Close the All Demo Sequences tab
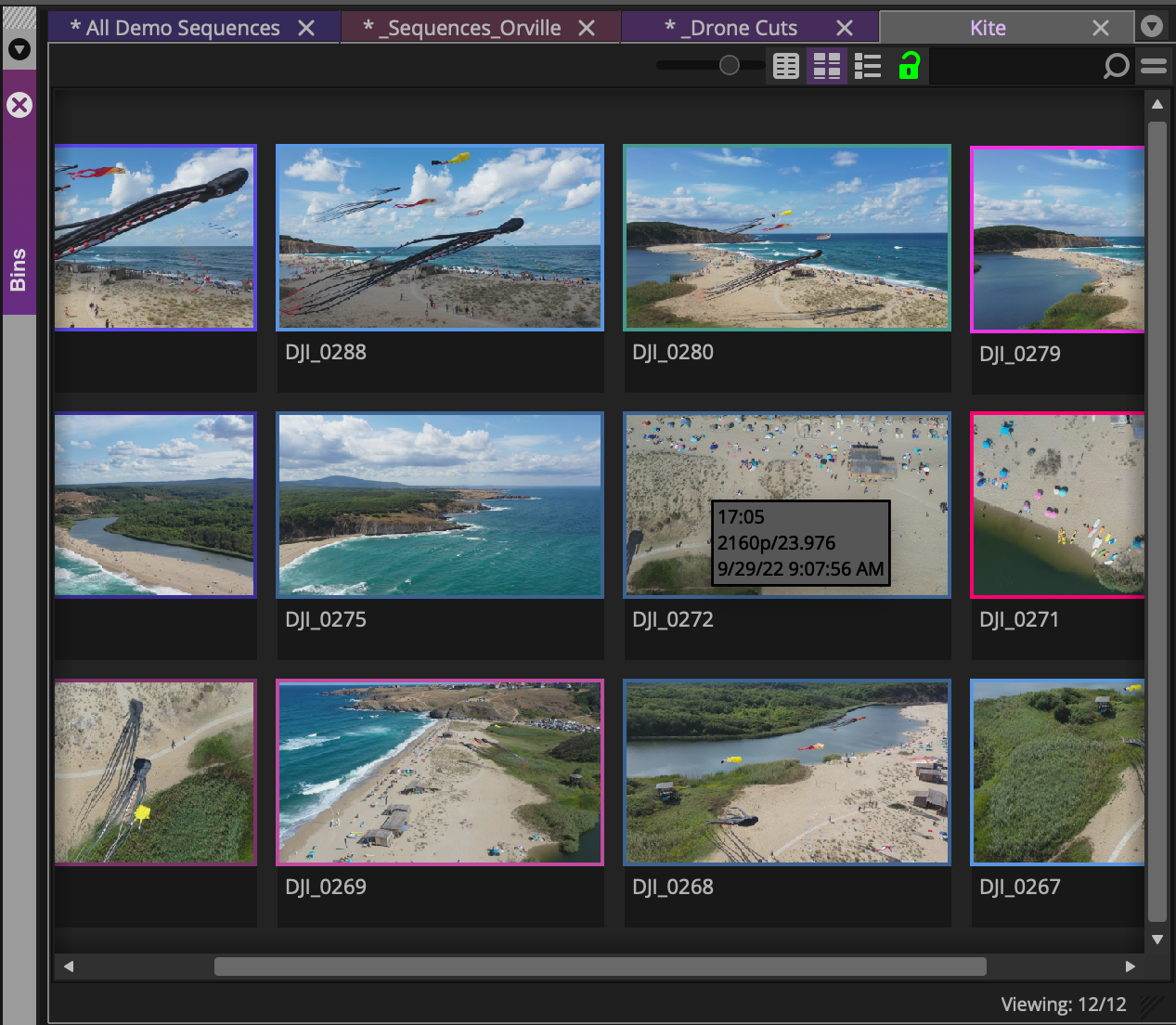 pos(306,28)
